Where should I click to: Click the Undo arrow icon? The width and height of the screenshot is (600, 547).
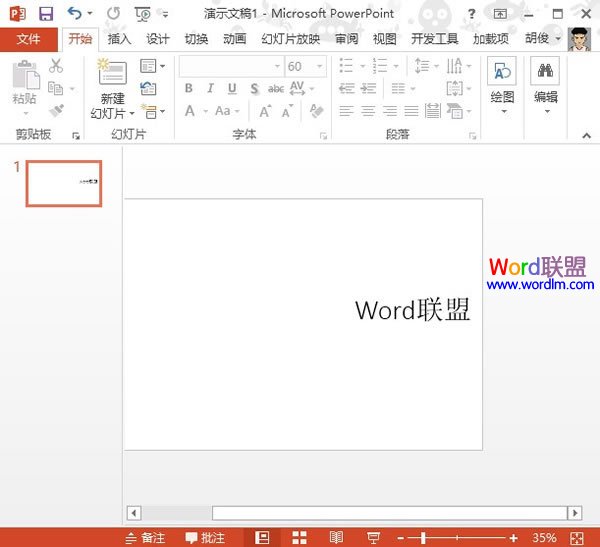coord(75,14)
